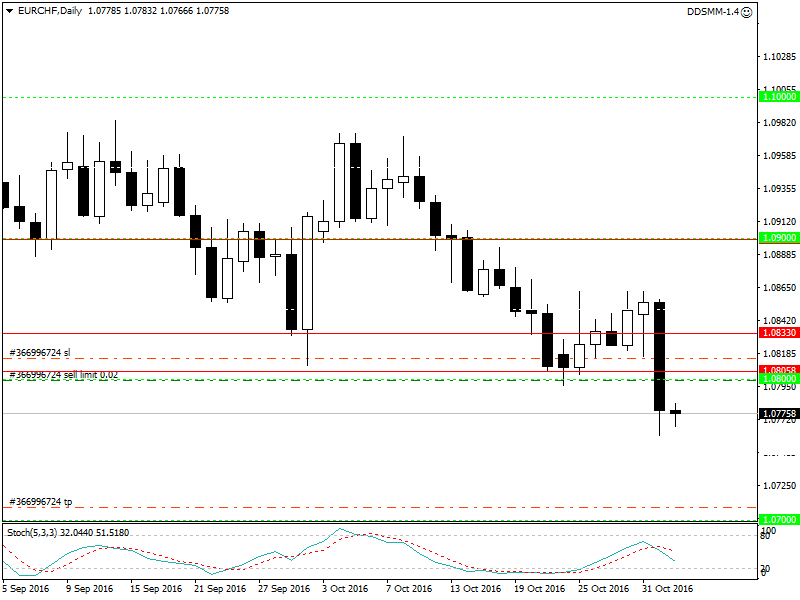Screen dimensions: 800x600
Task: Click the large black 31 Oct candle body
Action: (659, 356)
